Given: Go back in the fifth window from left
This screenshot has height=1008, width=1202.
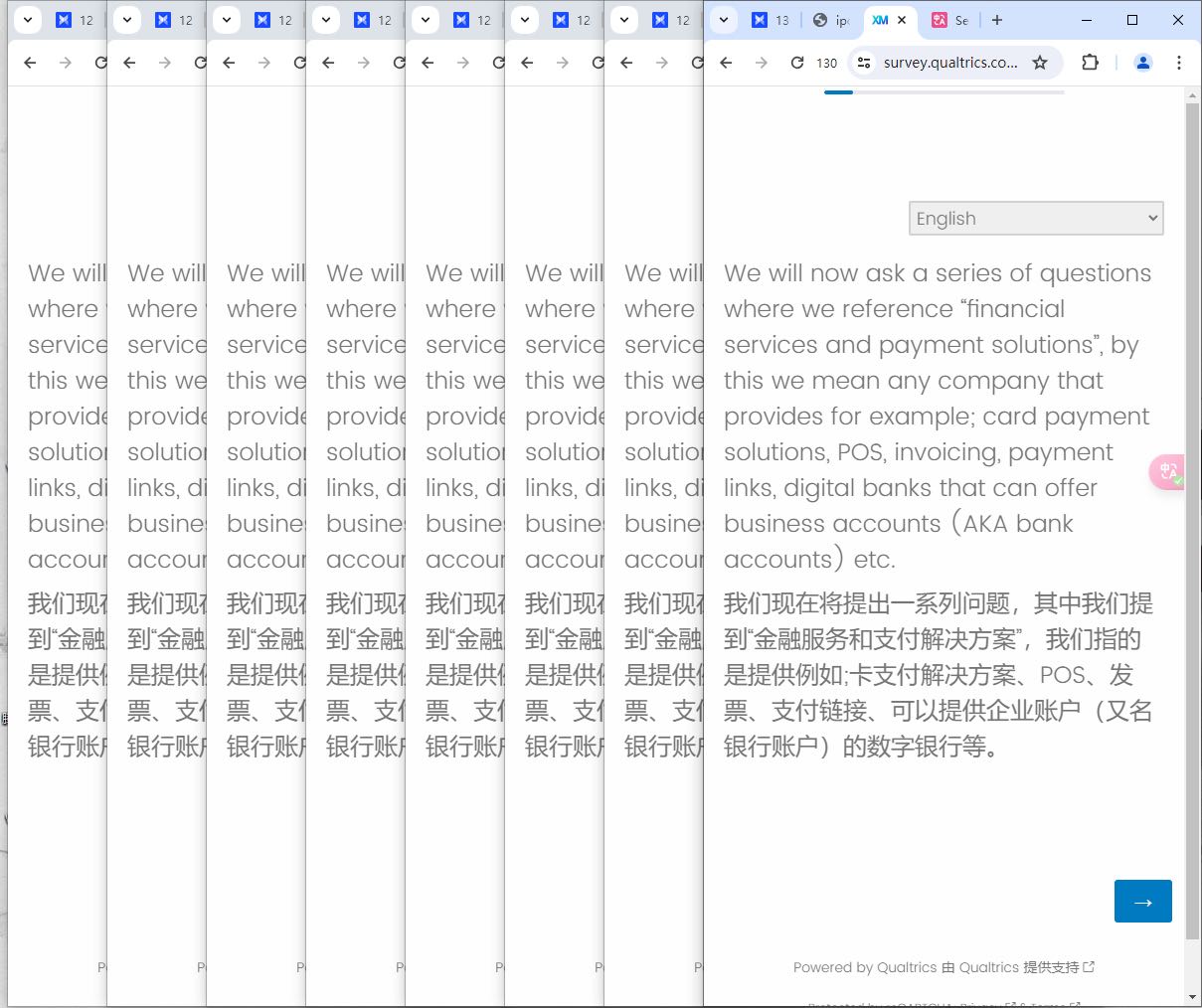Looking at the screenshot, I should click(x=428, y=63).
